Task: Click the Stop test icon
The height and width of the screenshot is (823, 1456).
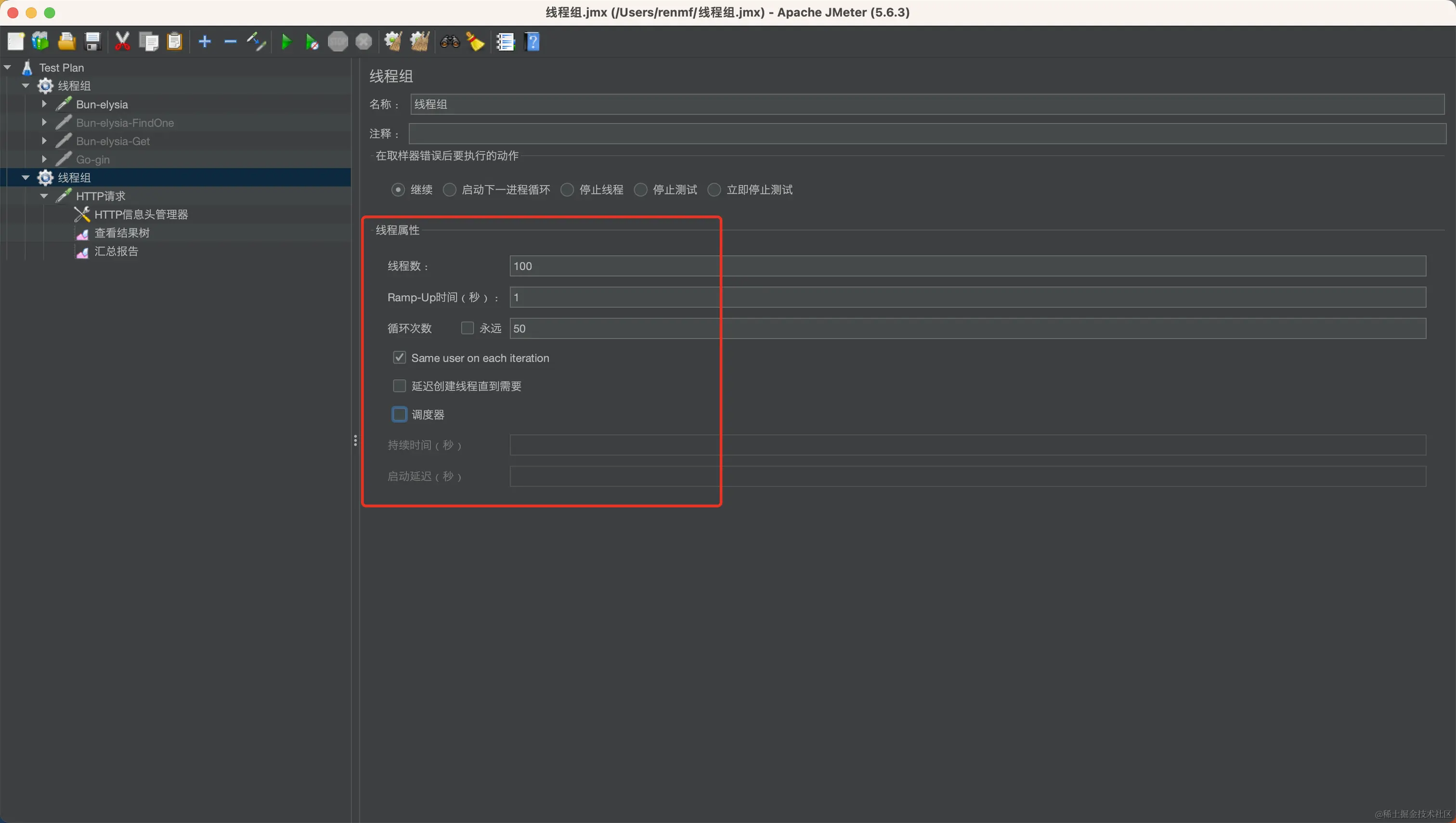Action: [338, 41]
